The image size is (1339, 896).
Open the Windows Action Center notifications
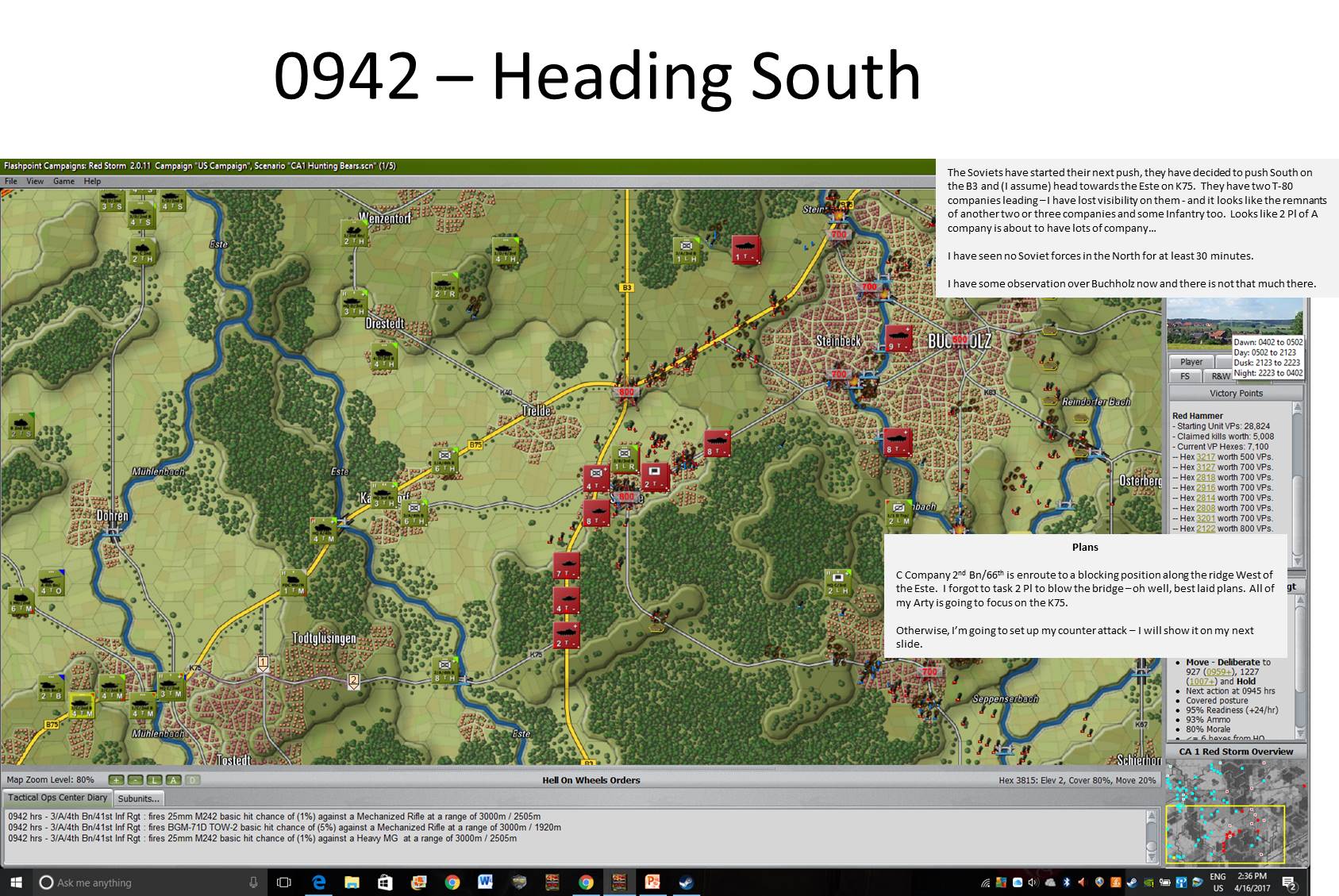click(x=1289, y=883)
